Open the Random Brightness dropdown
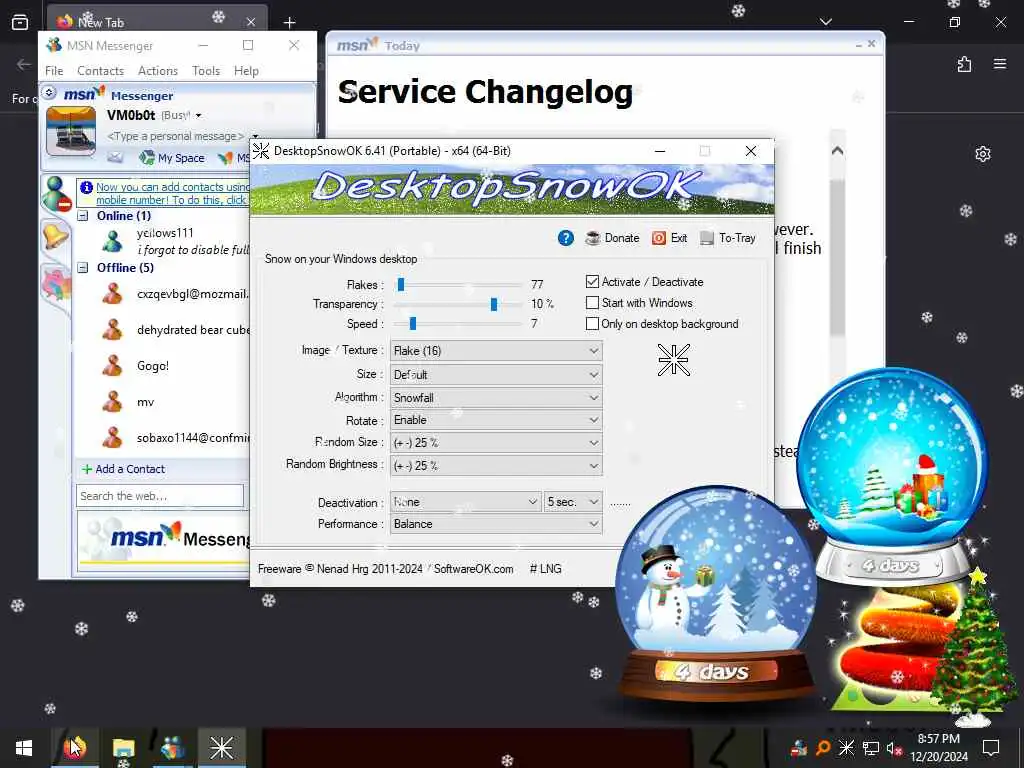This screenshot has height=768, width=1024. 496,466
